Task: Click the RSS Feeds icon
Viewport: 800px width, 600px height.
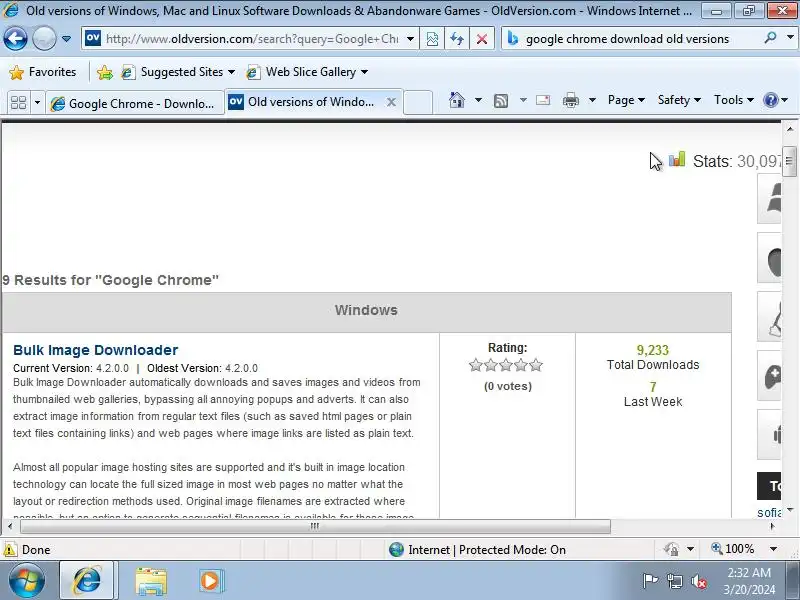Action: 501,101
